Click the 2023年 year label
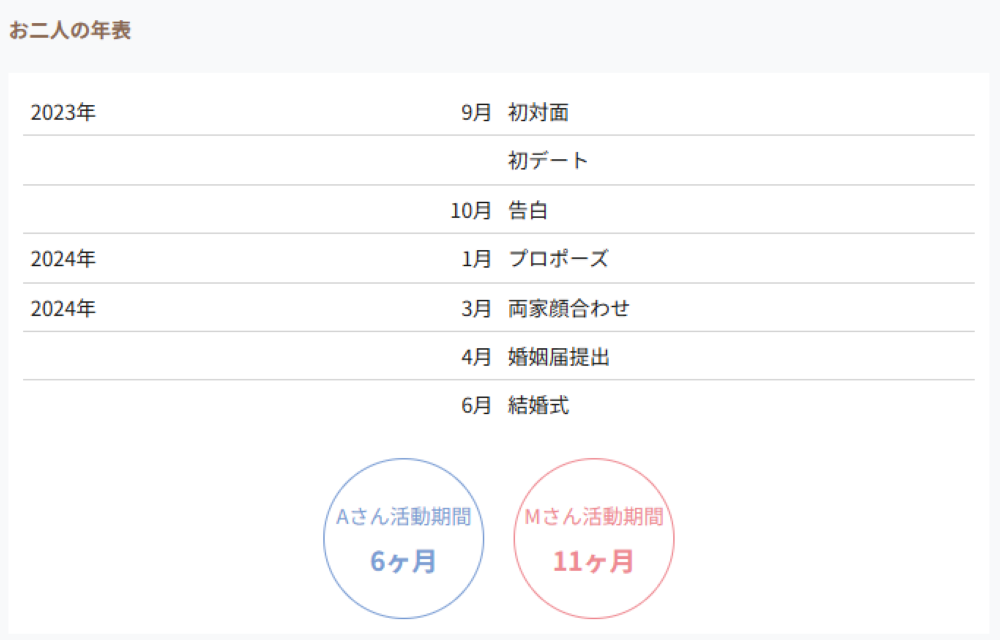Viewport: 1000px width, 640px height. click(63, 113)
